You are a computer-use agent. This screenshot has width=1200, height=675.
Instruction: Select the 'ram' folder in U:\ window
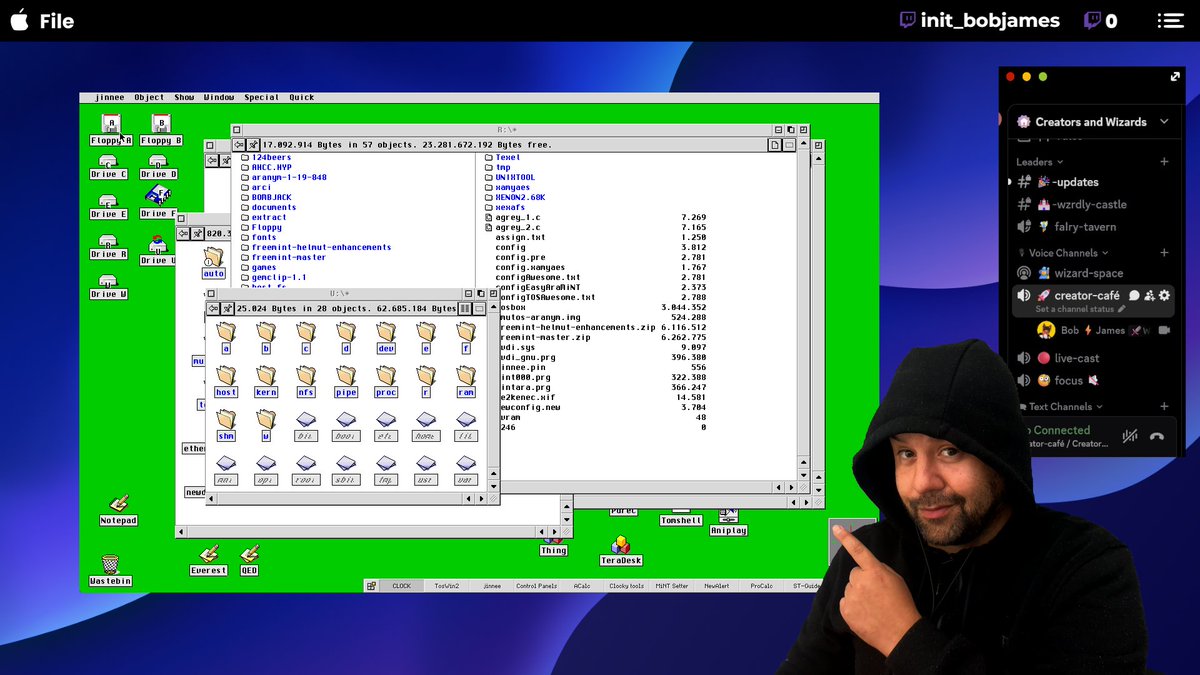click(466, 381)
